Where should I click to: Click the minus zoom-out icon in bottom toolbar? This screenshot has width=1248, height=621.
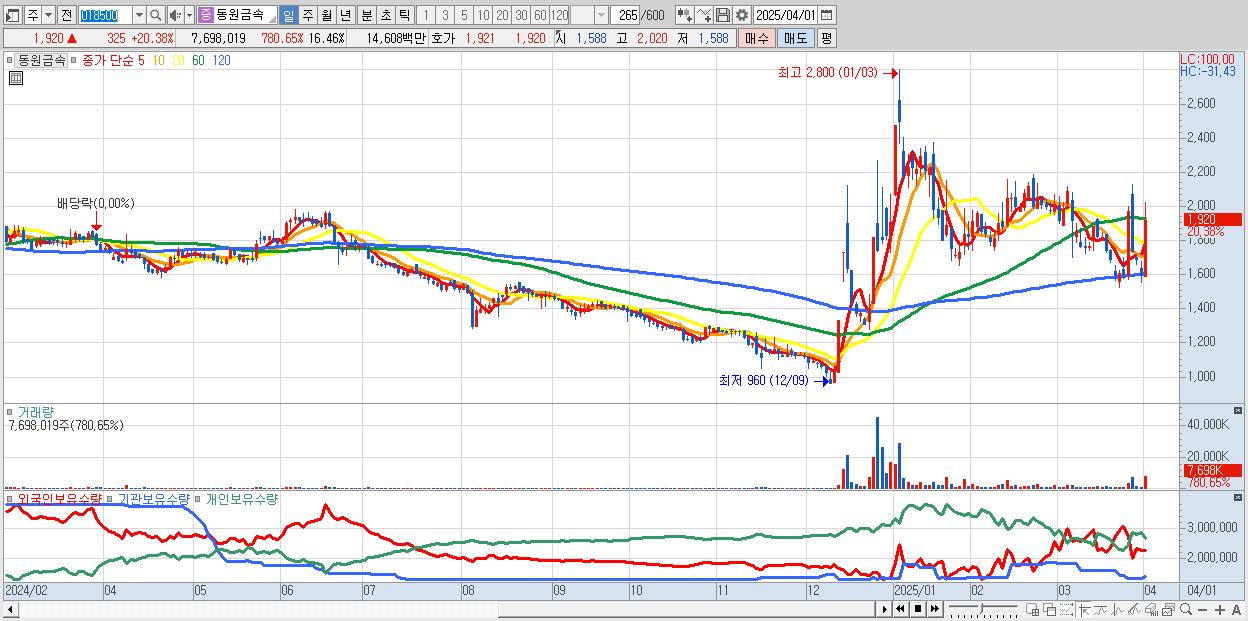click(1203, 609)
